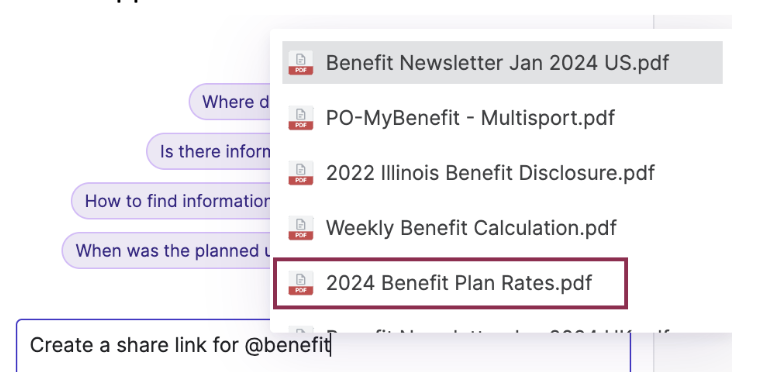Select 'How to find information' suggestion chip
The width and height of the screenshot is (758, 372).
click(x=171, y=200)
